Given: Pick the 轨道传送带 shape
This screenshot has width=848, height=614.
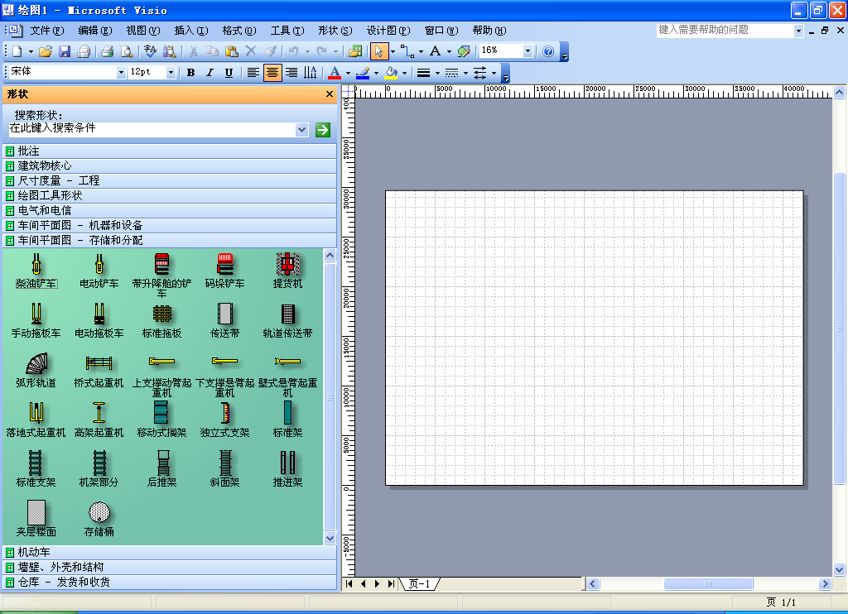Looking at the screenshot, I should (x=288, y=321).
